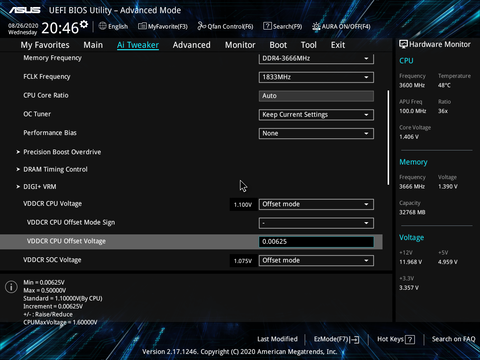Switch to the Monitor tab

pos(240,45)
